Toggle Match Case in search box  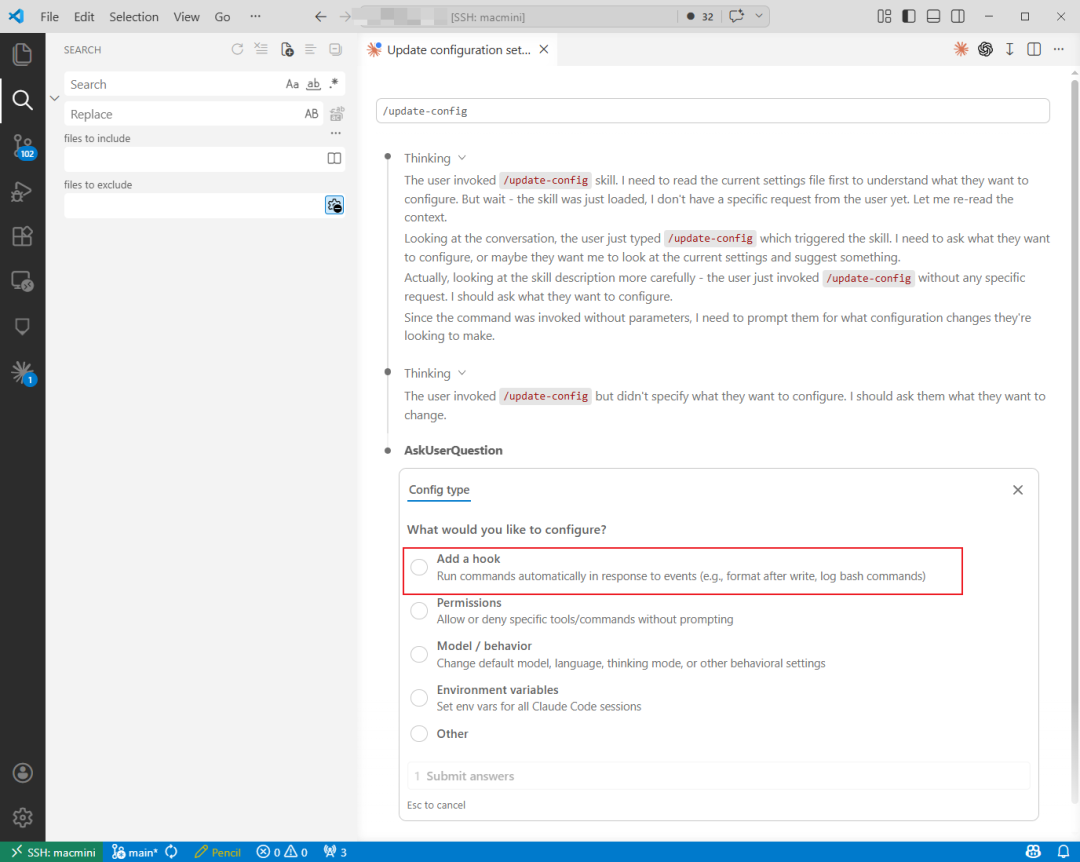(292, 84)
